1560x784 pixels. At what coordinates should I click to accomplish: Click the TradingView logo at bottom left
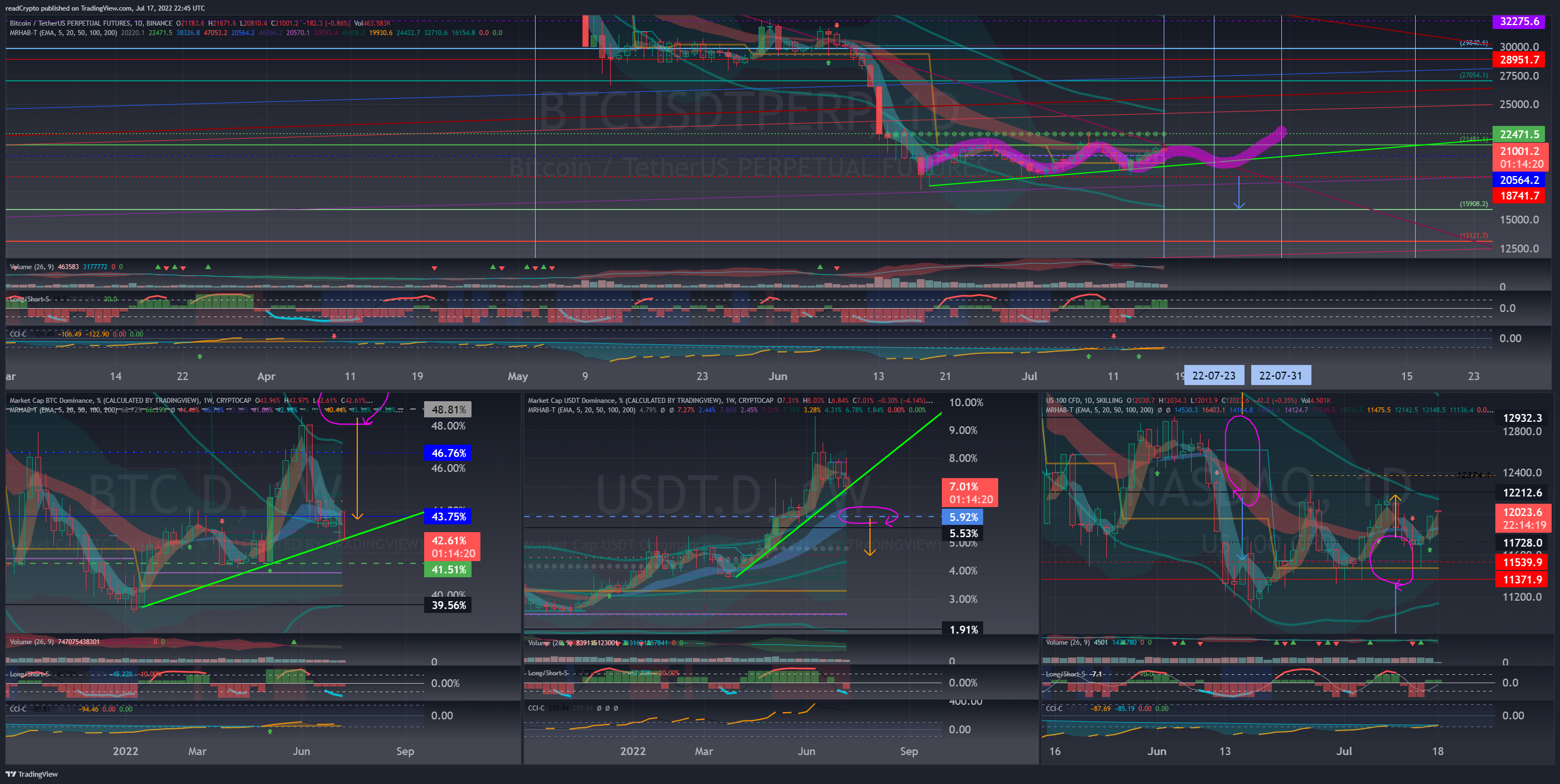coord(32,774)
